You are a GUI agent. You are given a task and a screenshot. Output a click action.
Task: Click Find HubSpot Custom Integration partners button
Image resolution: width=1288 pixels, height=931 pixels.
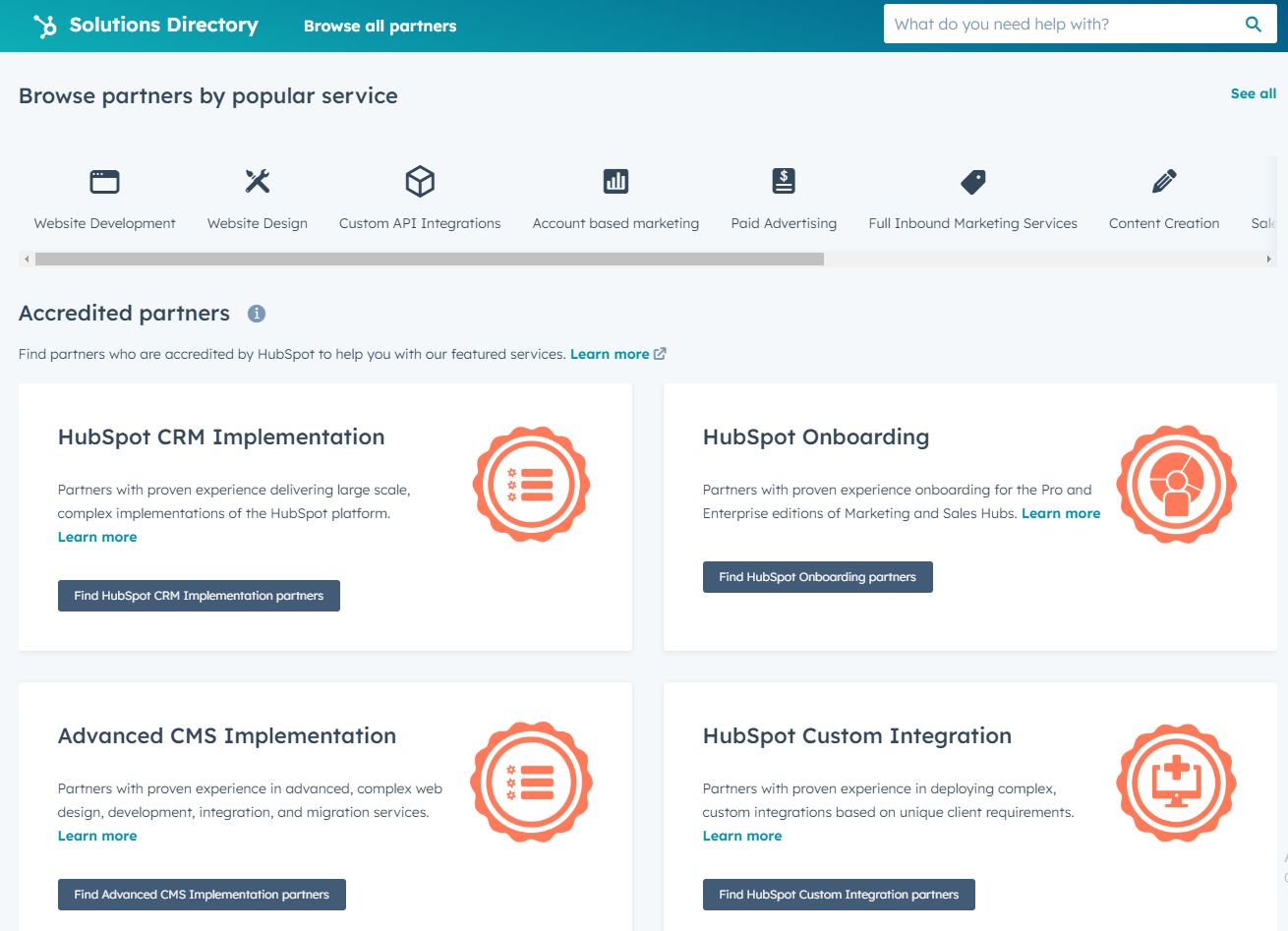839,895
